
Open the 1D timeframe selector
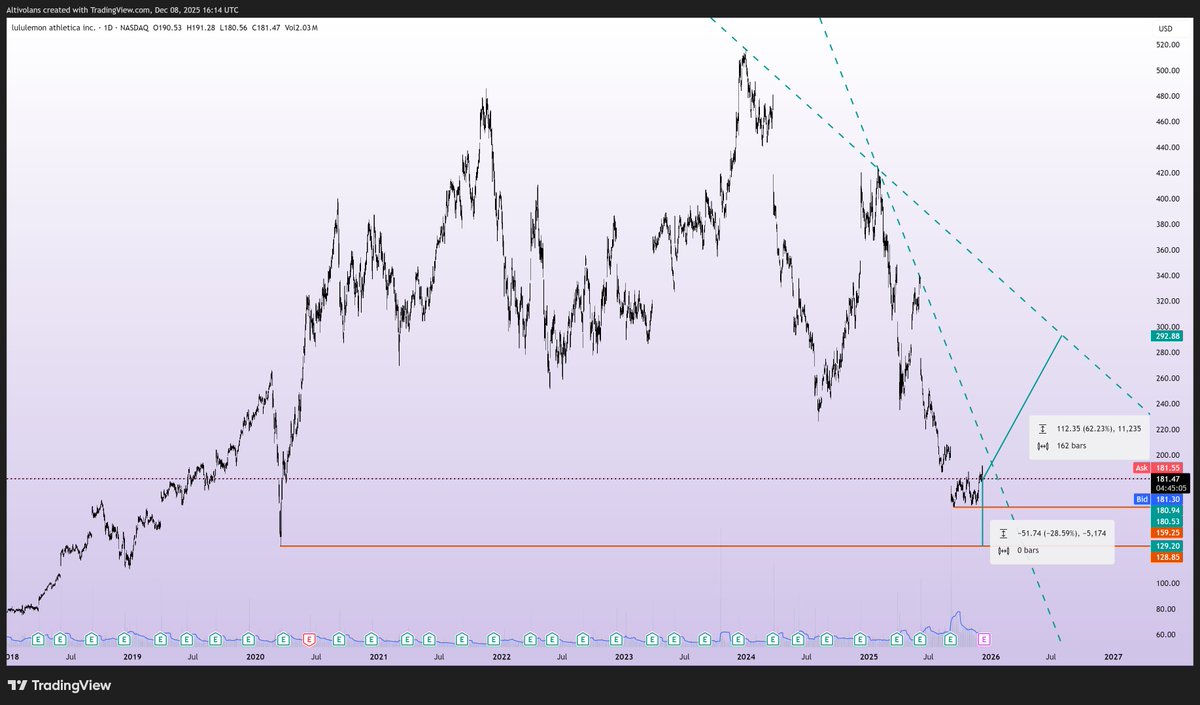(x=107, y=28)
